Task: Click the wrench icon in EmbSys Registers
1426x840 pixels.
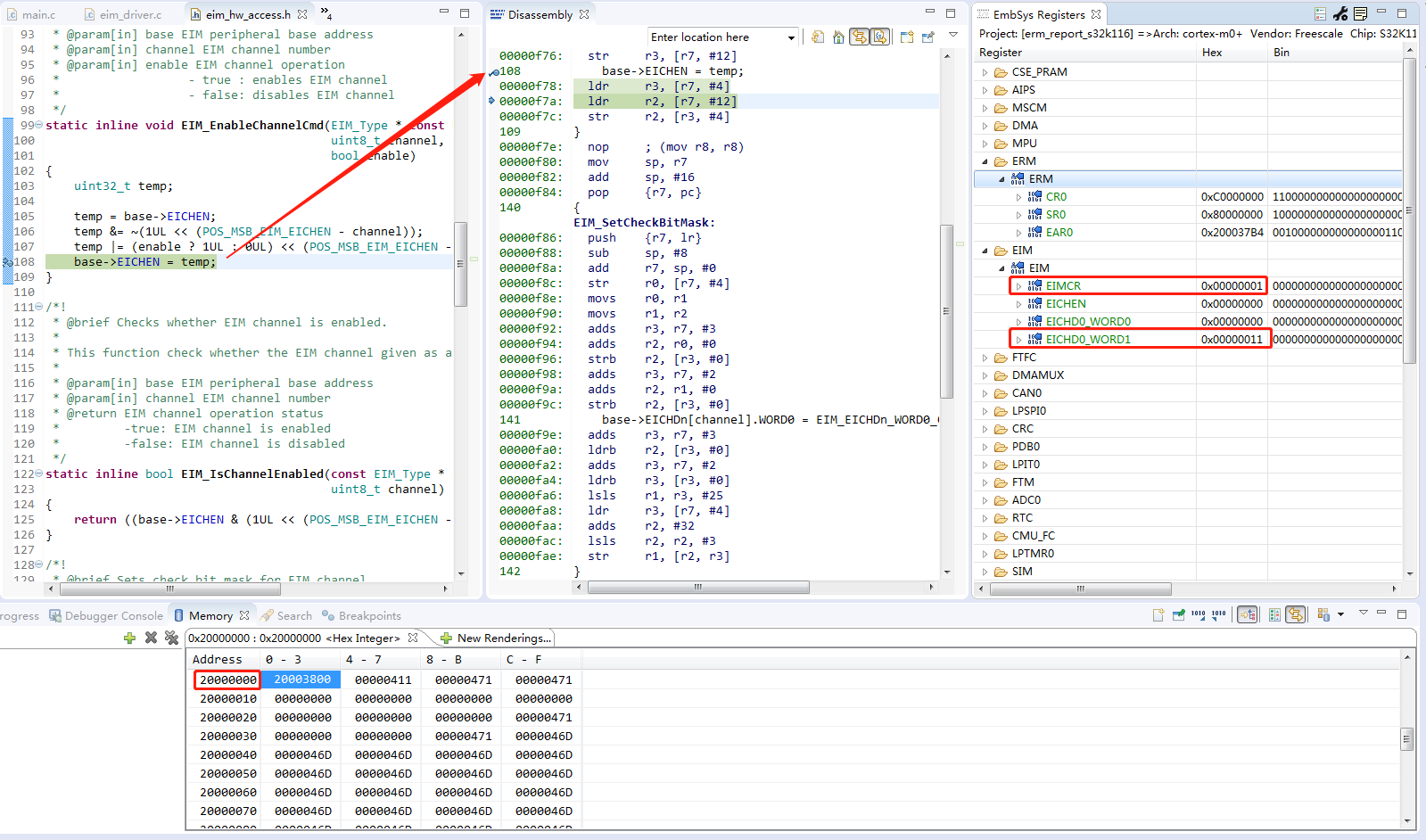Action: click(1340, 14)
